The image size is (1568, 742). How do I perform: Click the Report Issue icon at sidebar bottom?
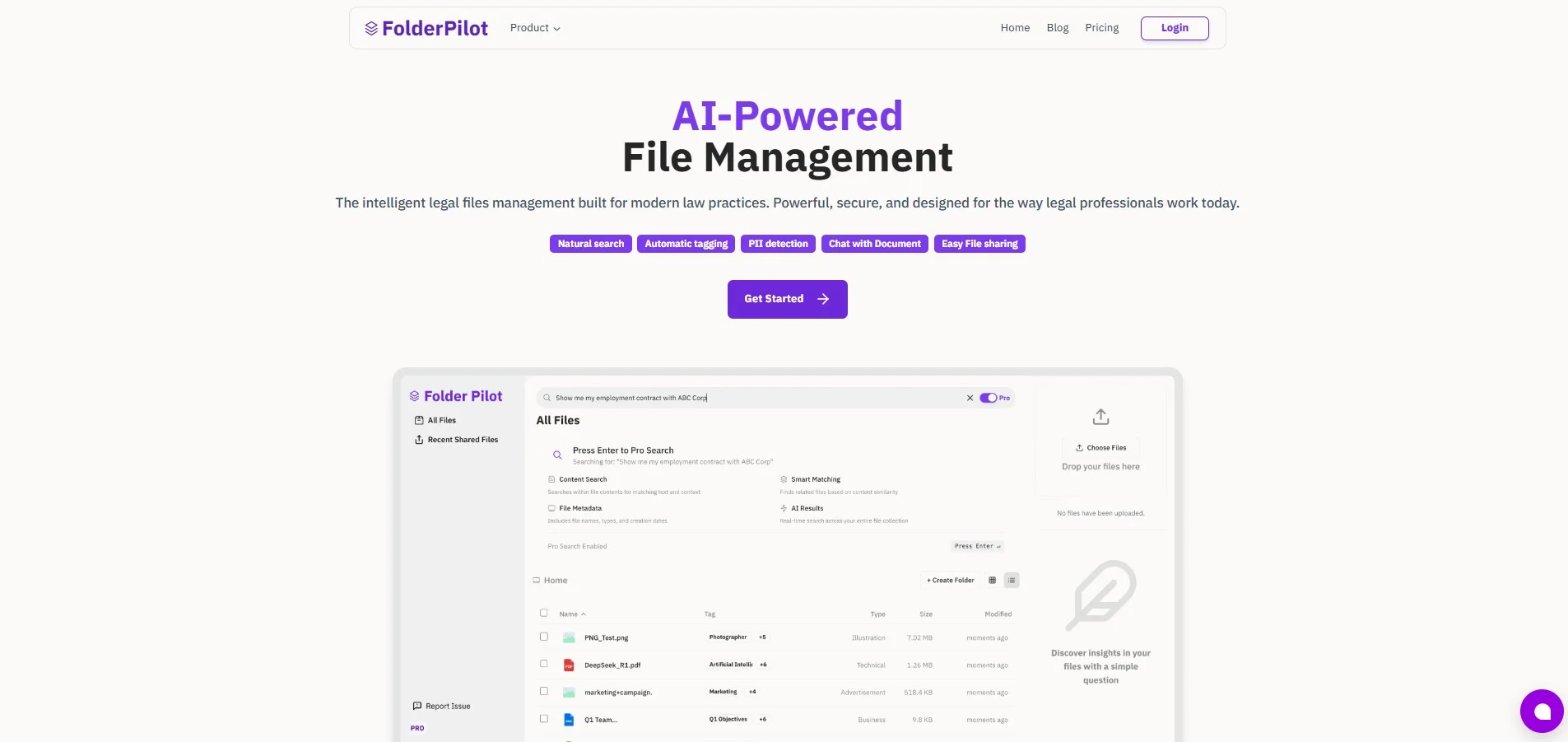coord(417,706)
